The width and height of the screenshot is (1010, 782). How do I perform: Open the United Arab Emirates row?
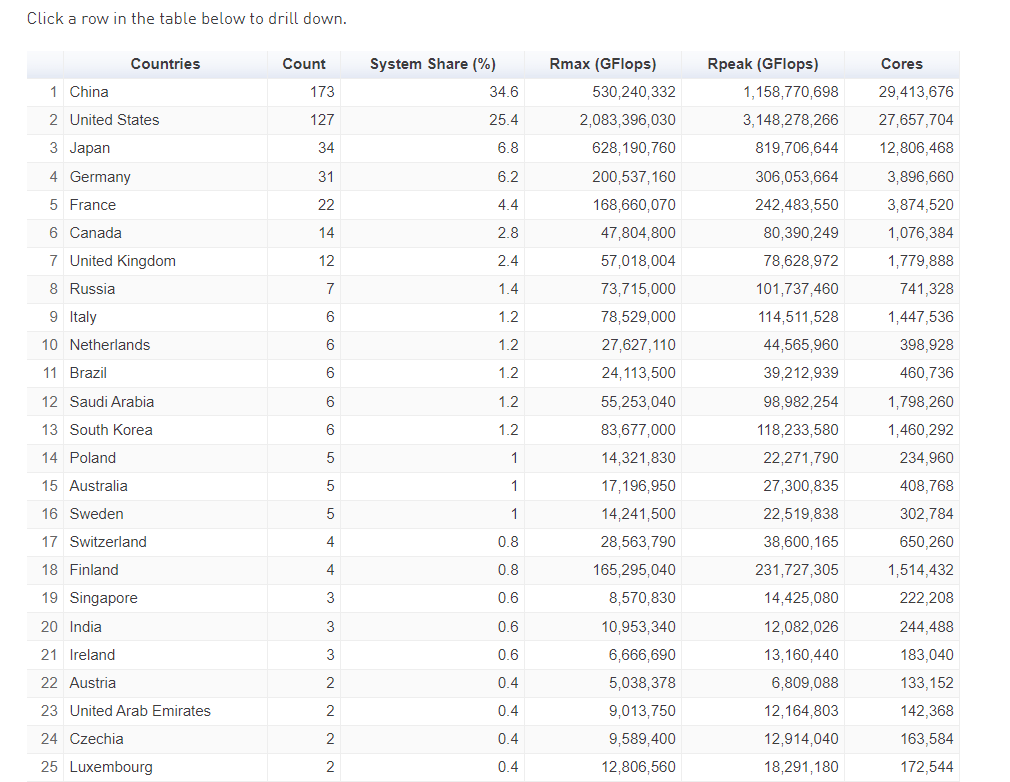[140, 711]
